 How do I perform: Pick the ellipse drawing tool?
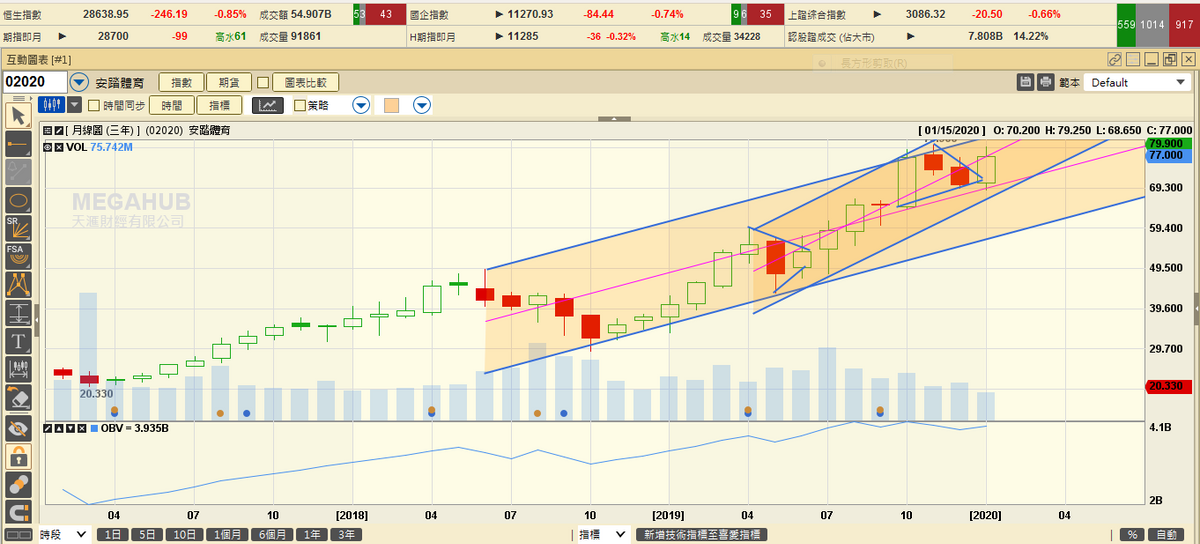pyautogui.click(x=17, y=201)
